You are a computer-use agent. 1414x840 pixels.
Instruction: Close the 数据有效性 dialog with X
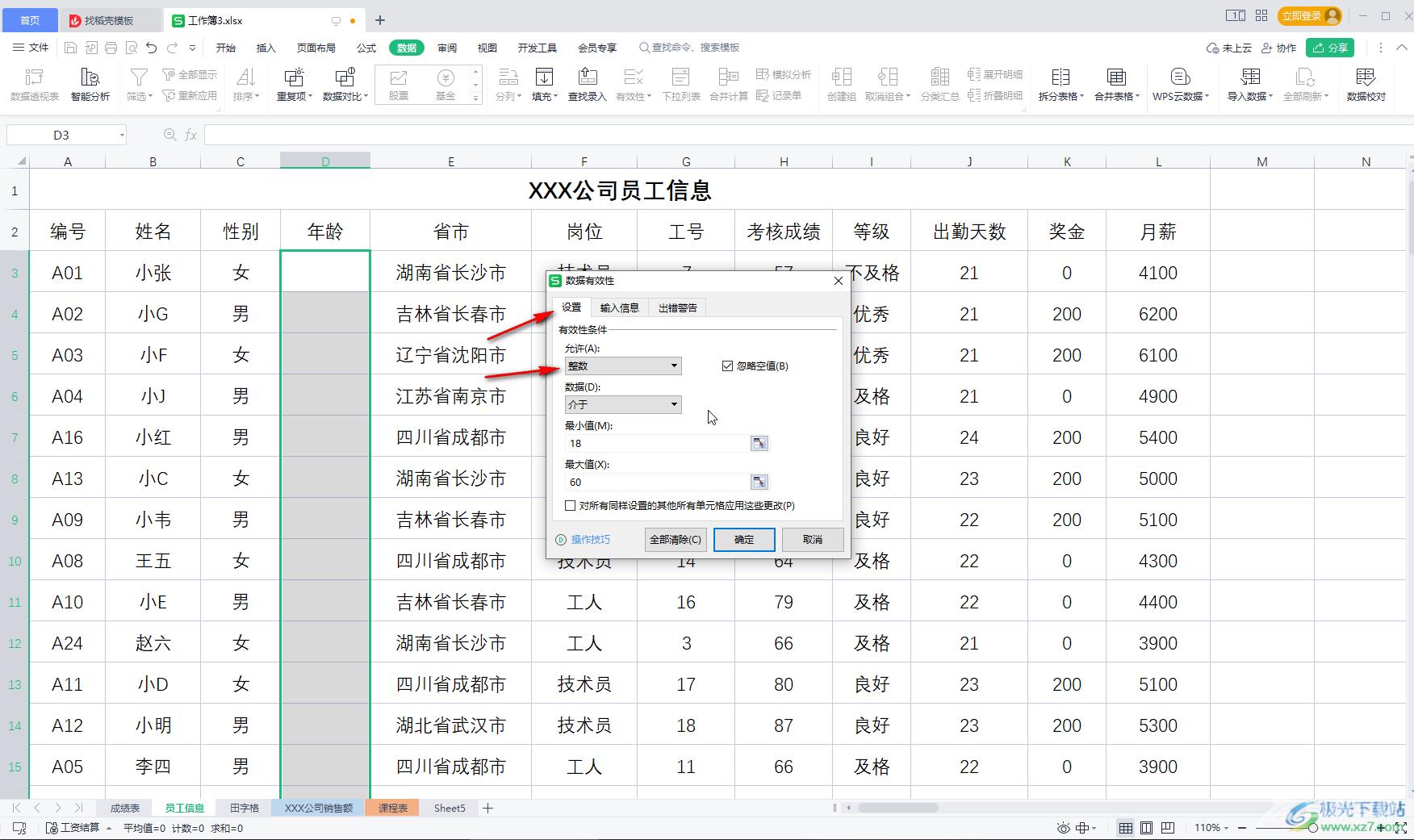pyautogui.click(x=838, y=281)
